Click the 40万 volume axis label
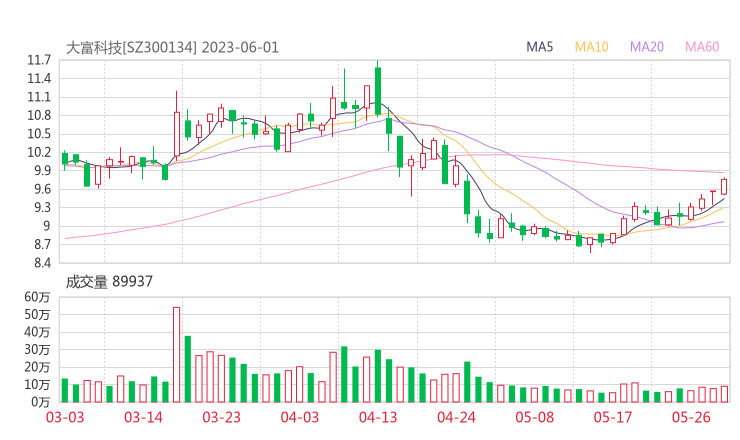This screenshot has height=440, width=740. [37, 332]
